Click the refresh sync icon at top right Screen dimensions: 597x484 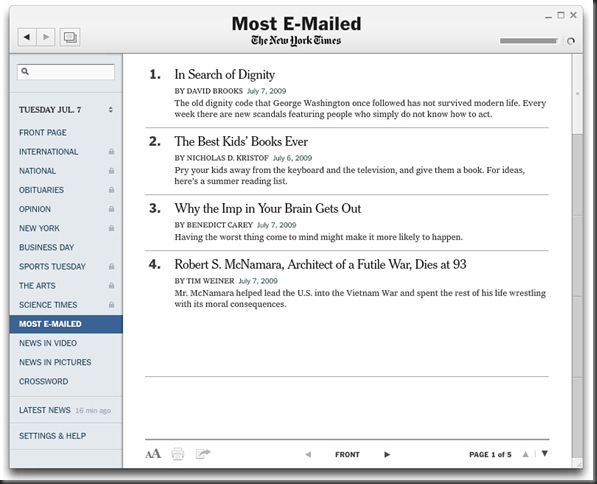click(x=570, y=41)
